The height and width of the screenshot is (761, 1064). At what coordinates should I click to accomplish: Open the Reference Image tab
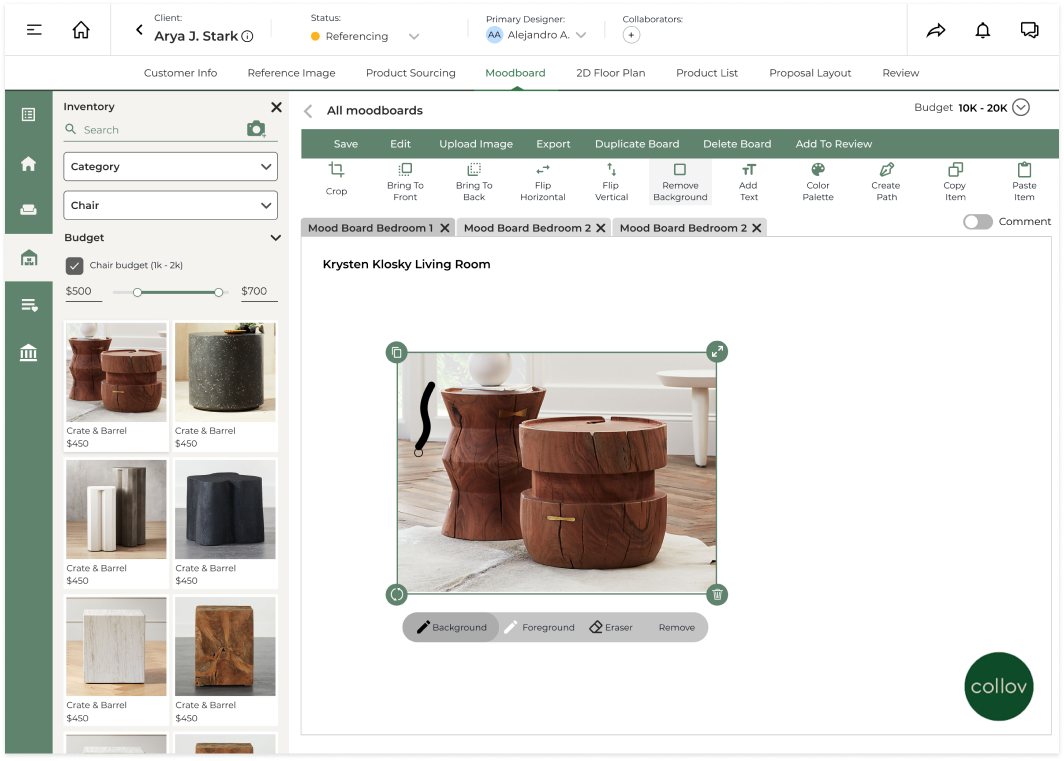[x=291, y=73]
